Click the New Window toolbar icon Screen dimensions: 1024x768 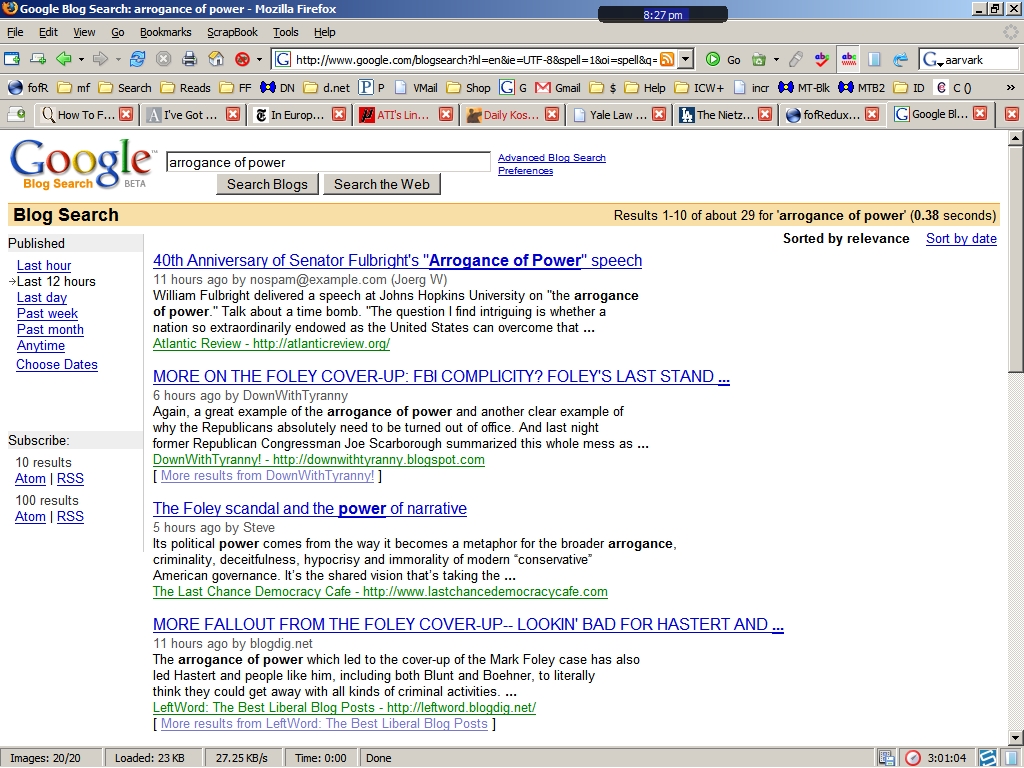click(x=12, y=59)
